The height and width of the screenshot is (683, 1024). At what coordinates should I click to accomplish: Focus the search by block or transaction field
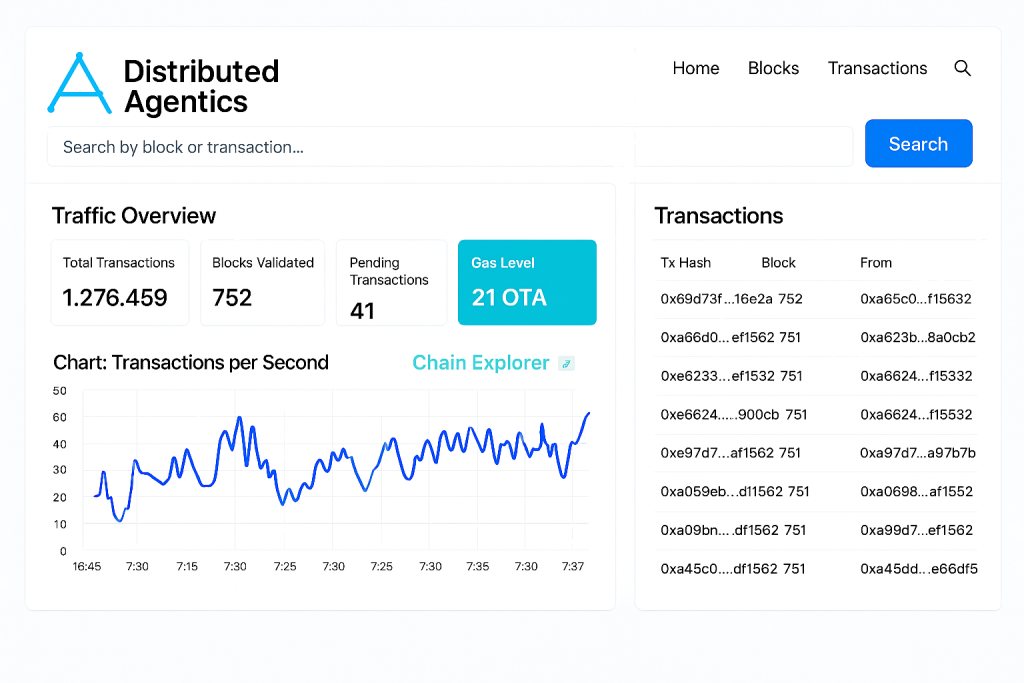pyautogui.click(x=449, y=147)
